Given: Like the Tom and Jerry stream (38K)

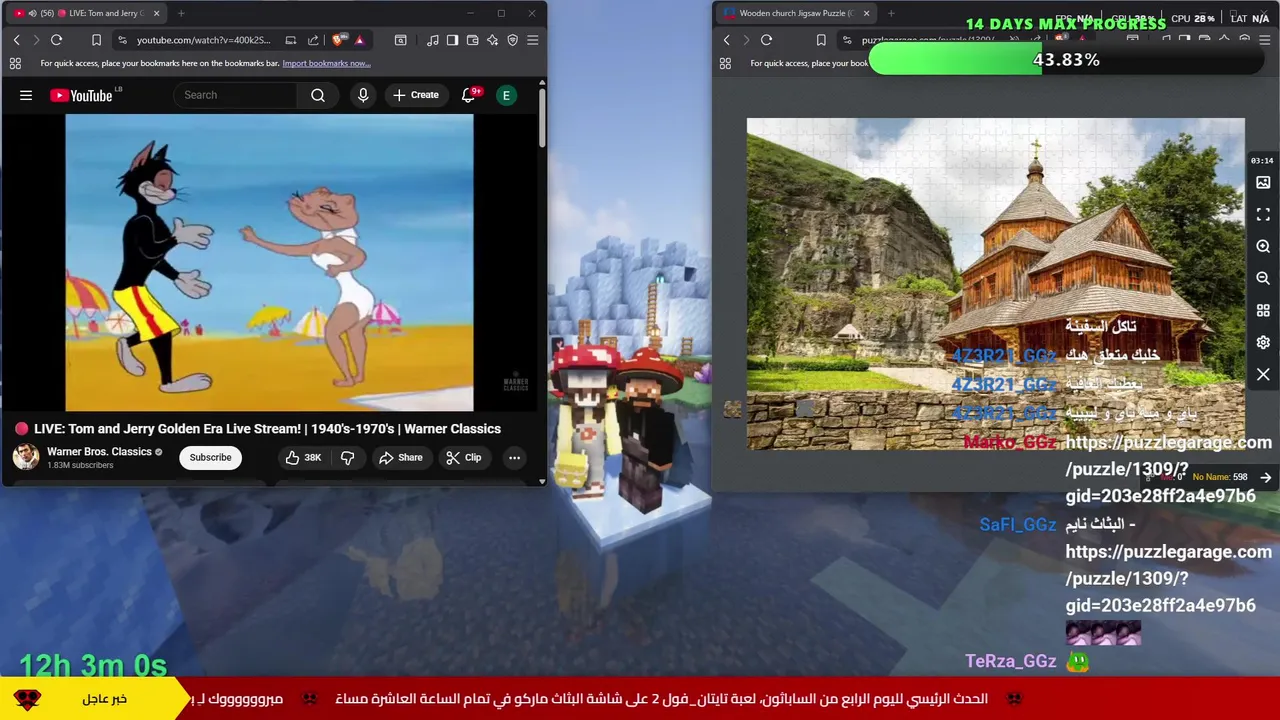Looking at the screenshot, I should (302, 457).
